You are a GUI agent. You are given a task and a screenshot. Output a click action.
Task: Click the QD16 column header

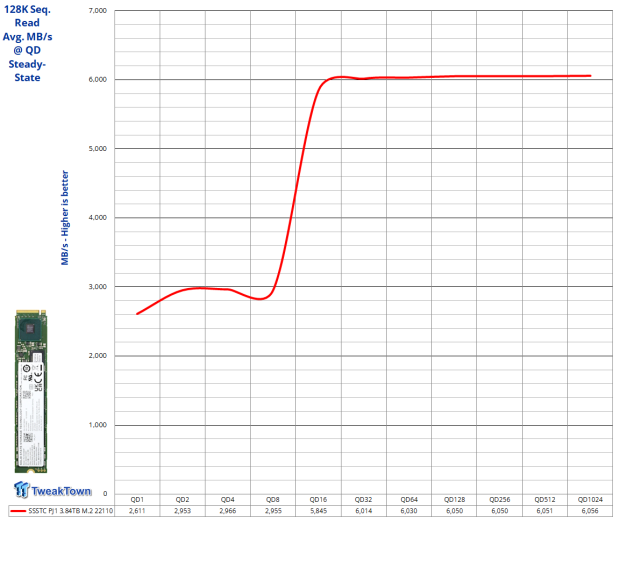(318, 500)
